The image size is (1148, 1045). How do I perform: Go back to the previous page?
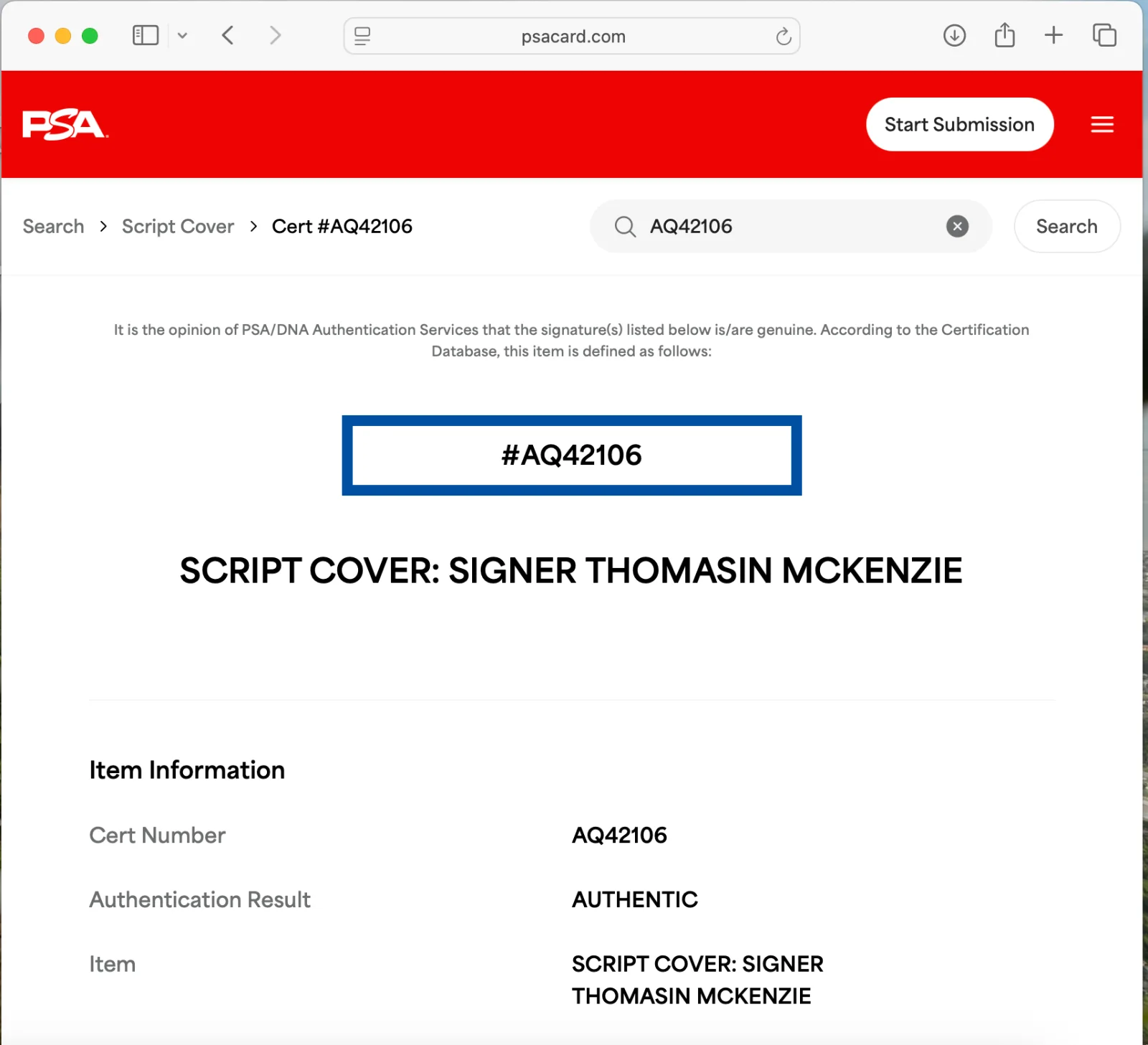228,35
